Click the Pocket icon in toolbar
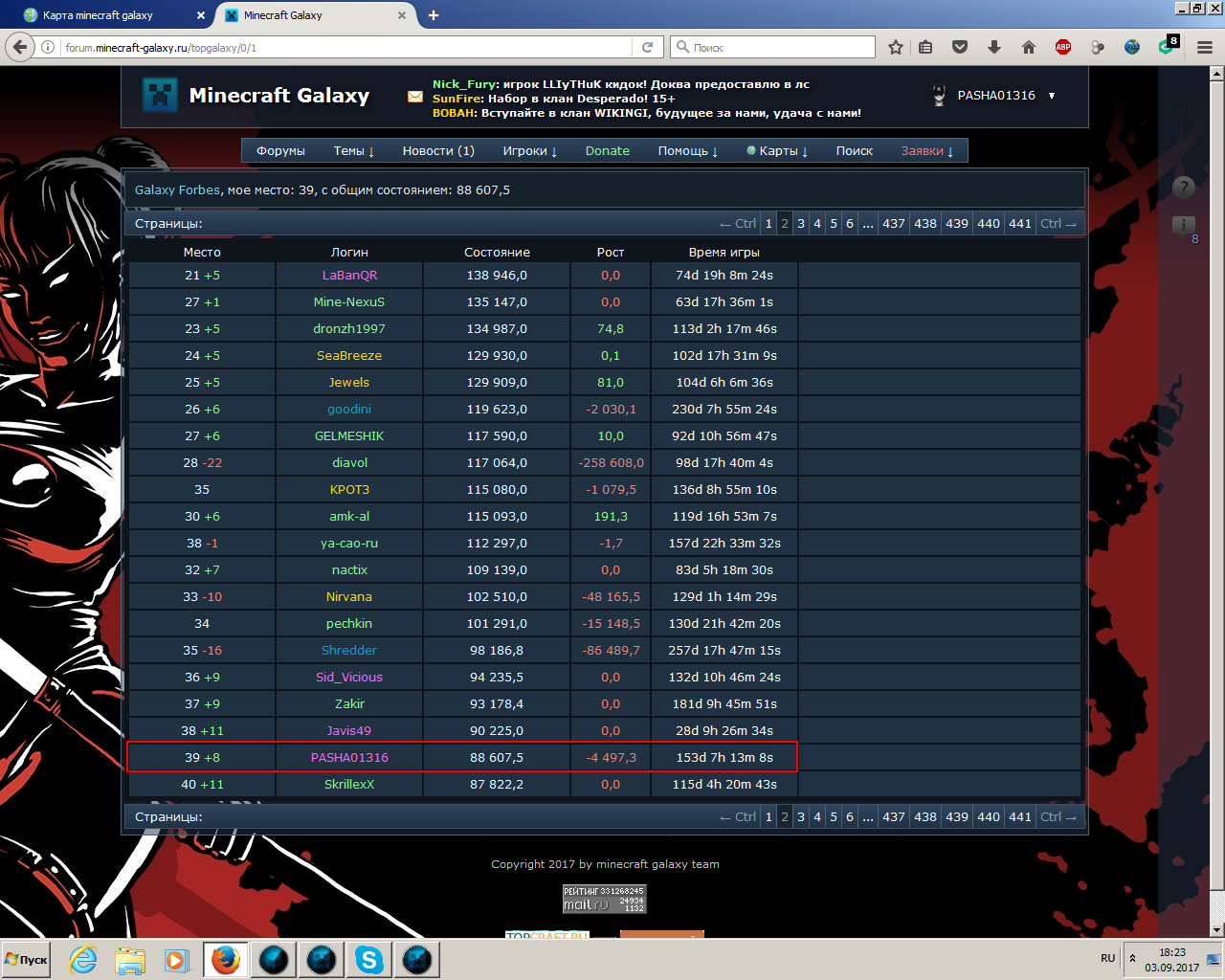This screenshot has height=980, width=1225. [960, 47]
